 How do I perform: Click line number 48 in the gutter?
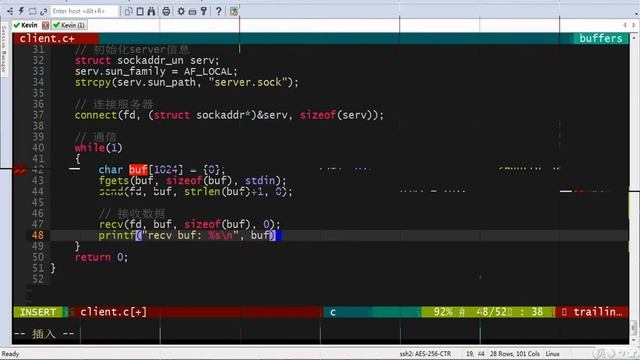pyautogui.click(x=38, y=235)
